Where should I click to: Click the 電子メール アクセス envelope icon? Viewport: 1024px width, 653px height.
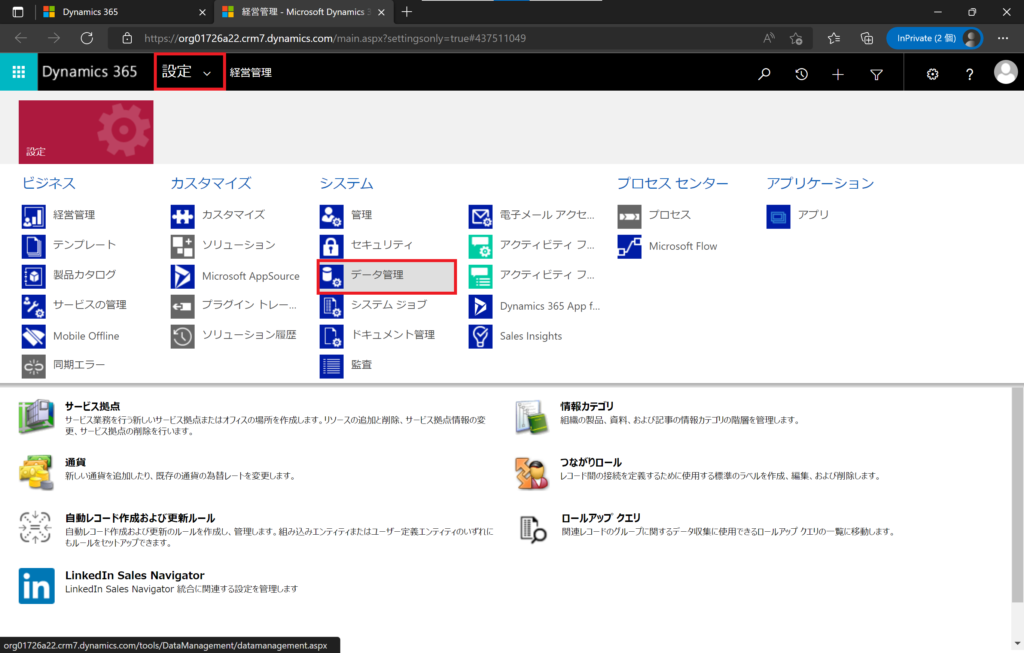(x=480, y=216)
